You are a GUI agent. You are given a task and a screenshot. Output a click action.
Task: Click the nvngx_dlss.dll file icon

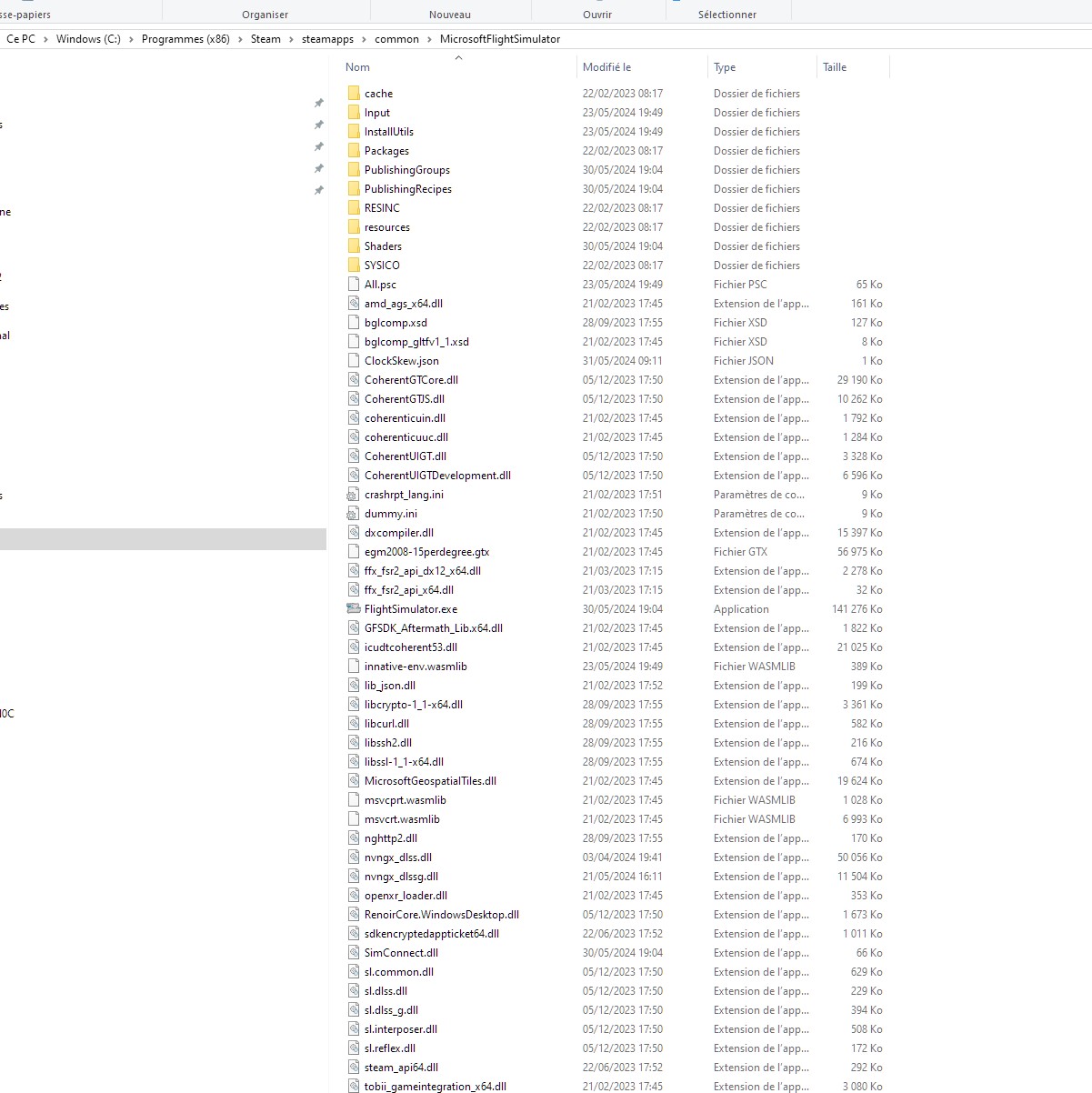(354, 857)
